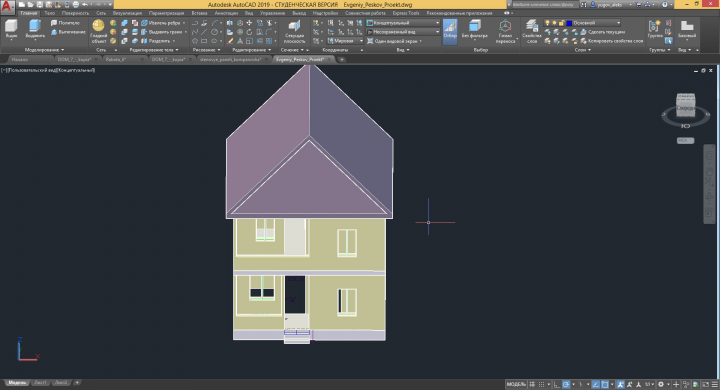Open the Unsaved View (Несохраненный вид) dropdown

click(x=403, y=32)
